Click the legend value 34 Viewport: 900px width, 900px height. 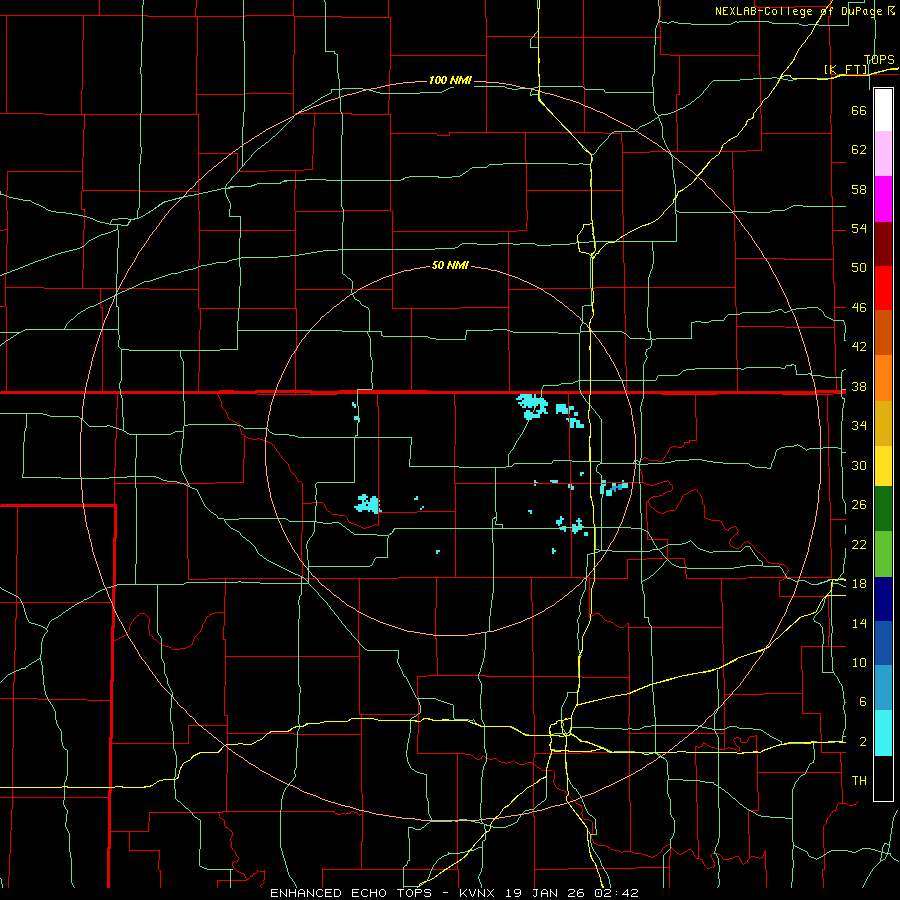pyautogui.click(x=859, y=425)
